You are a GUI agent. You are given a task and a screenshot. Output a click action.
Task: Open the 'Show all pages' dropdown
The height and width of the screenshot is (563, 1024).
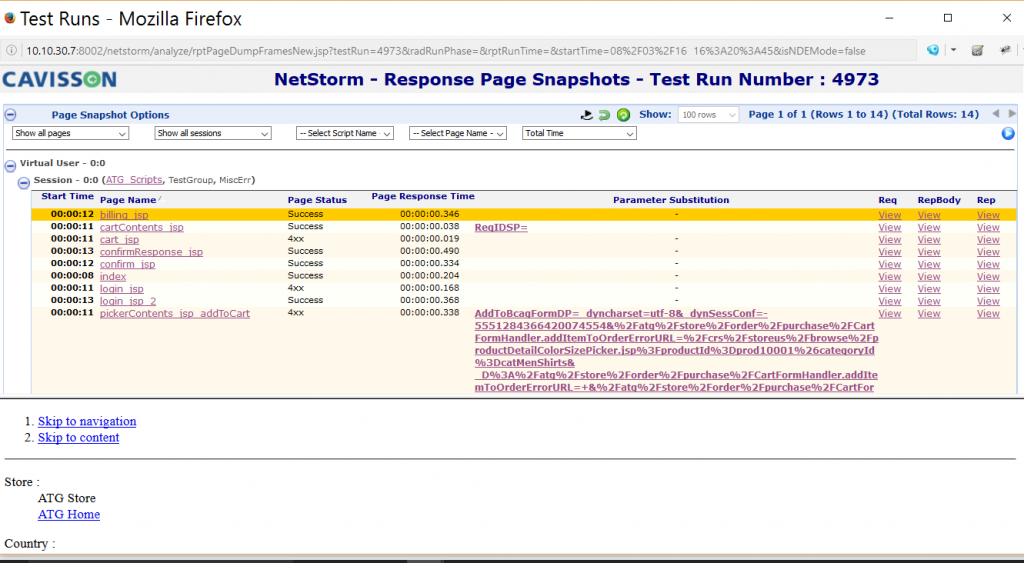point(71,133)
